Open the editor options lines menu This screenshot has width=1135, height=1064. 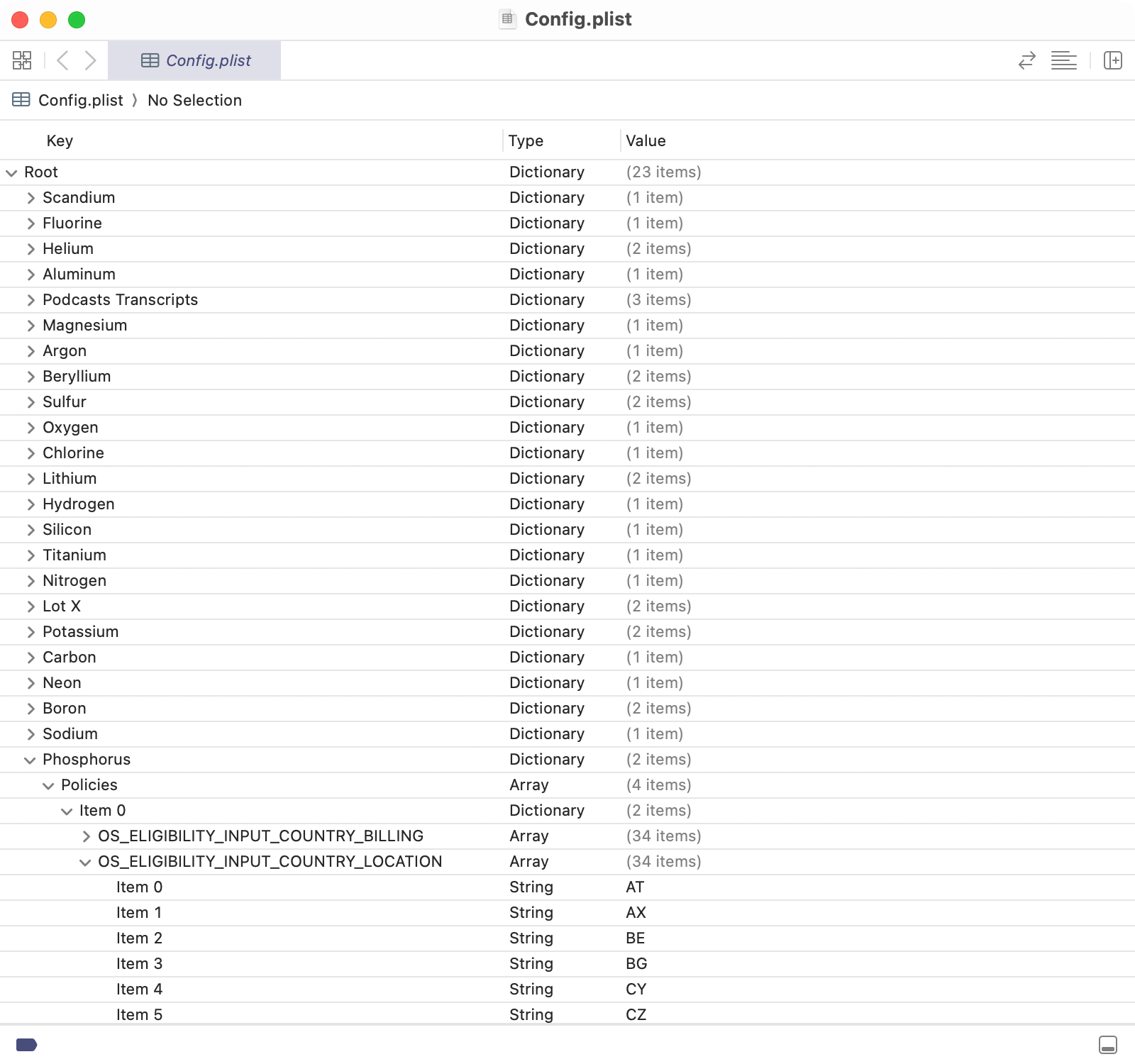[1063, 60]
